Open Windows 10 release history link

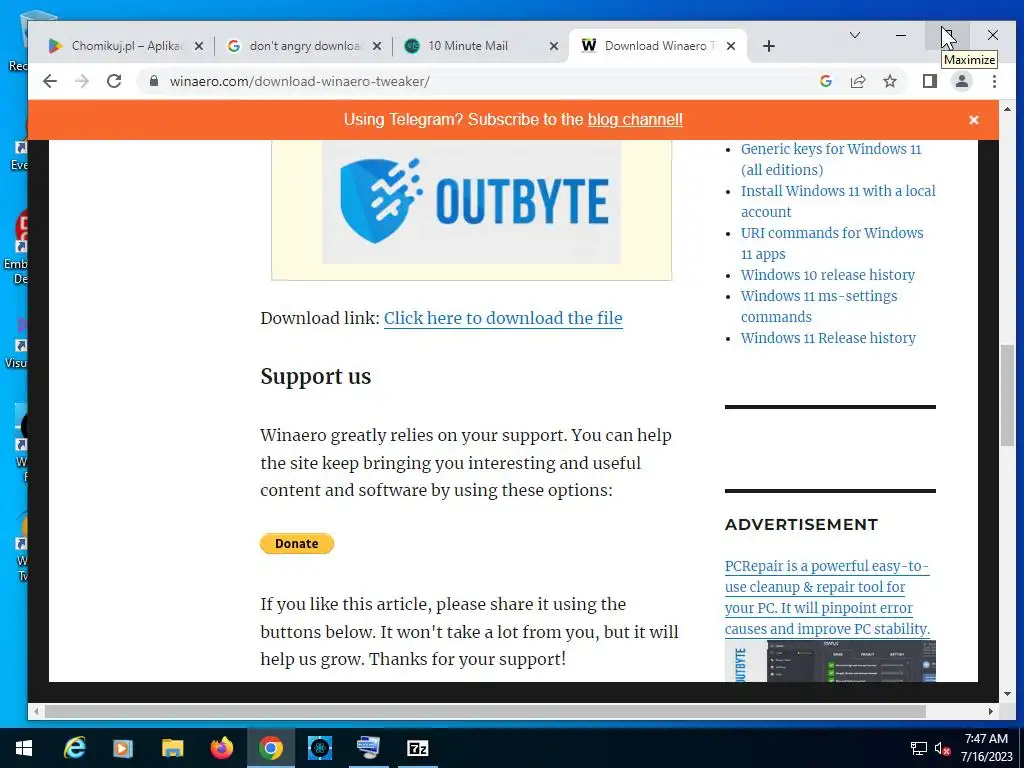point(827,275)
